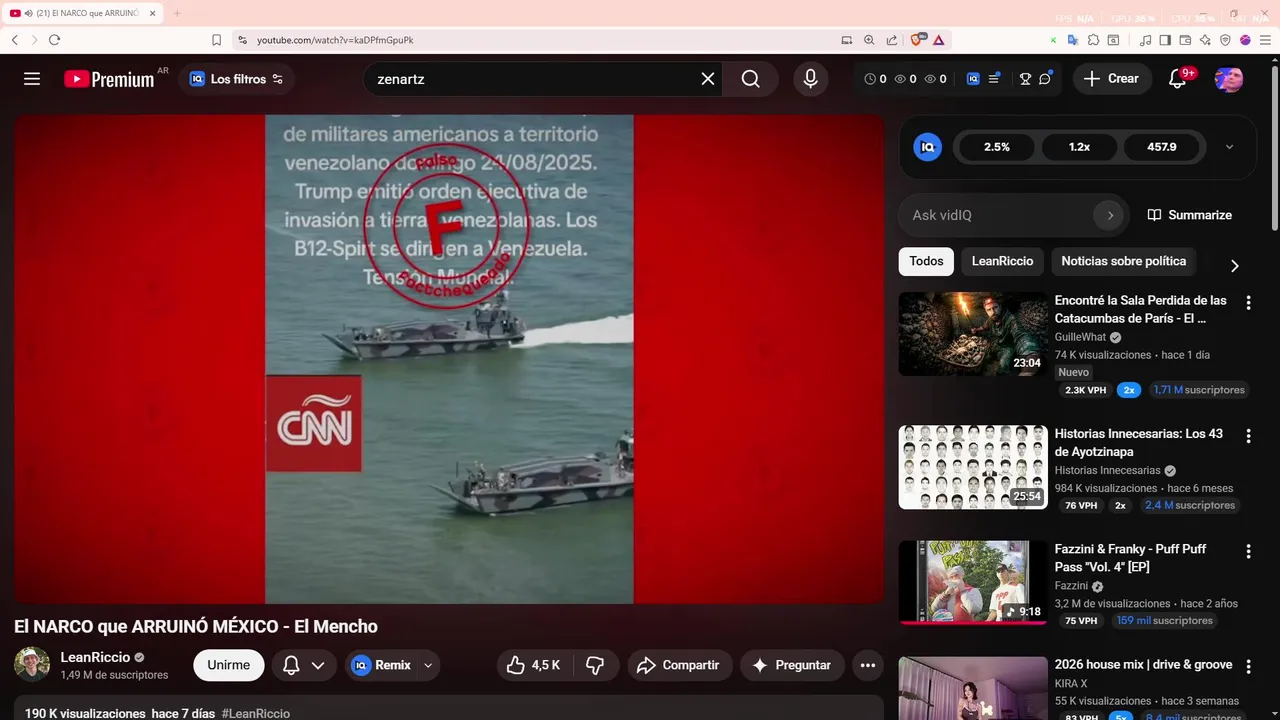Open the subscription notification bell dropdown

pos(304,665)
